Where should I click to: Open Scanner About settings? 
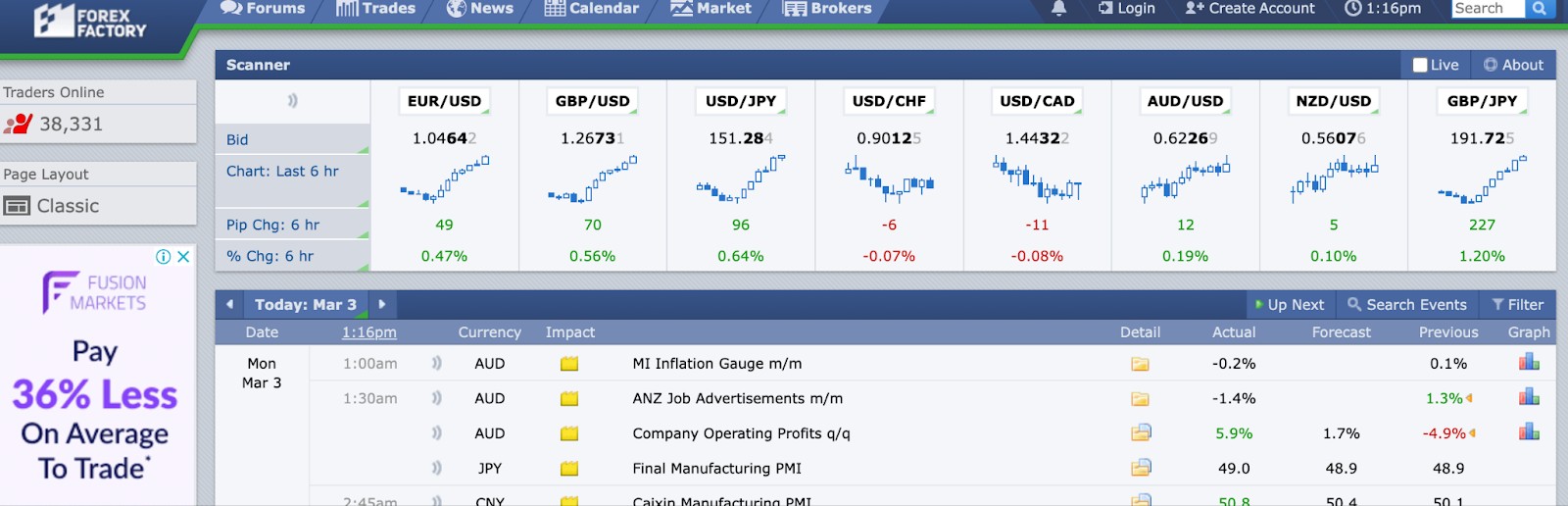pos(1513,65)
